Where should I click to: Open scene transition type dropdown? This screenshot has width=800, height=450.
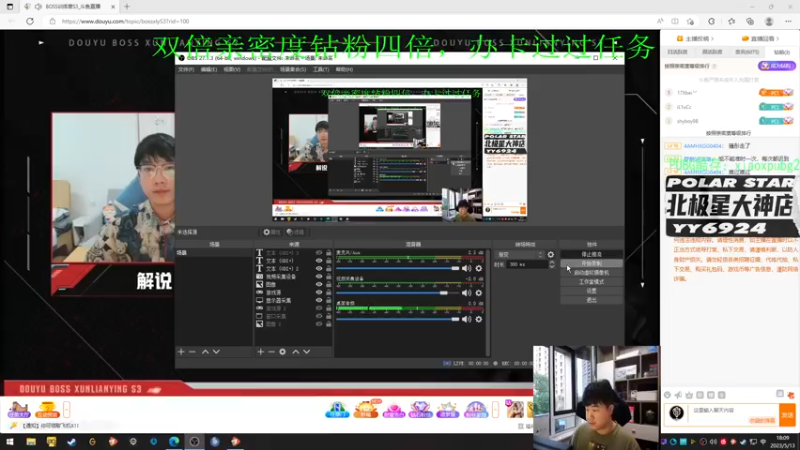pos(520,255)
